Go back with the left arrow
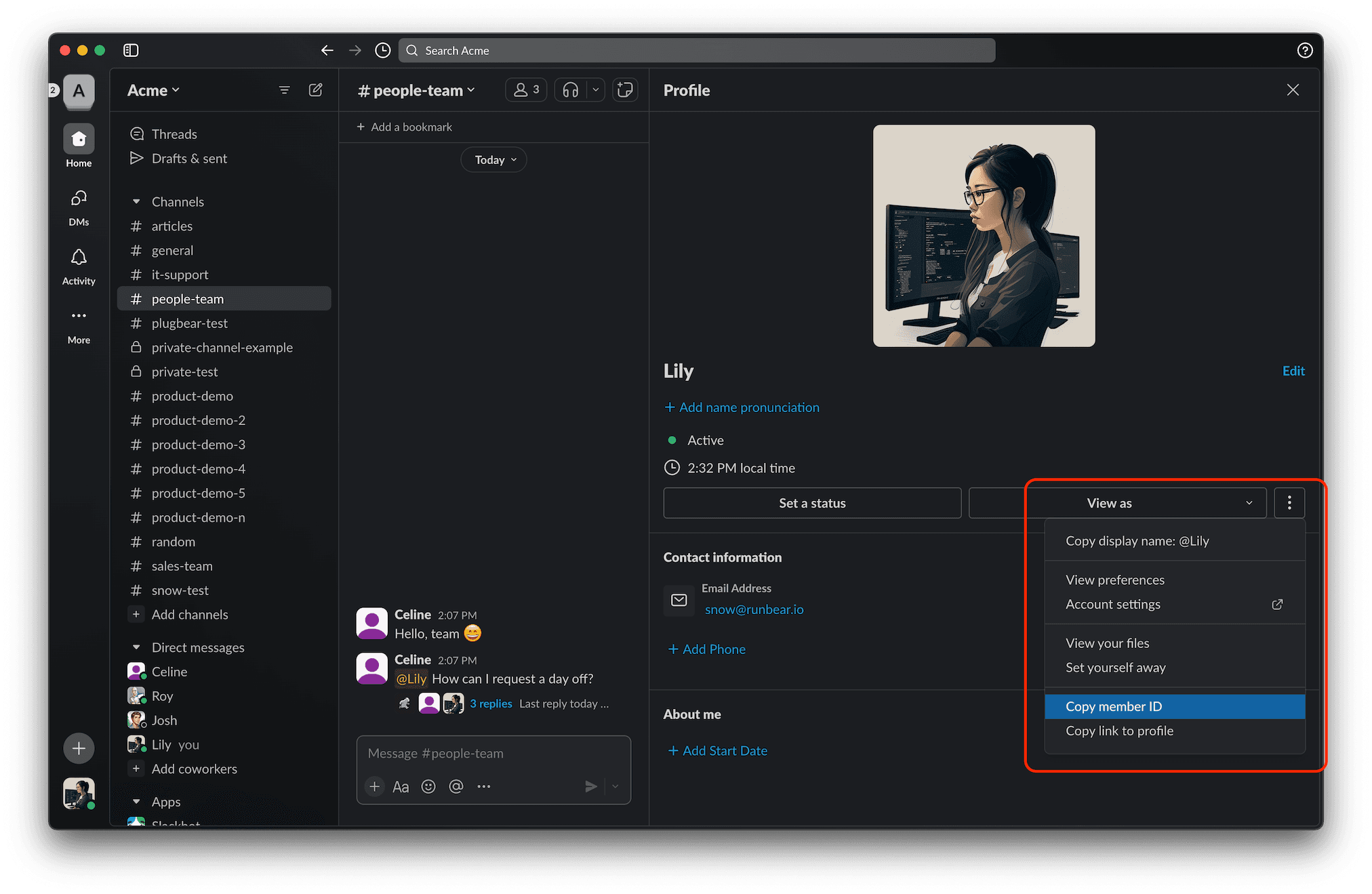 [327, 50]
